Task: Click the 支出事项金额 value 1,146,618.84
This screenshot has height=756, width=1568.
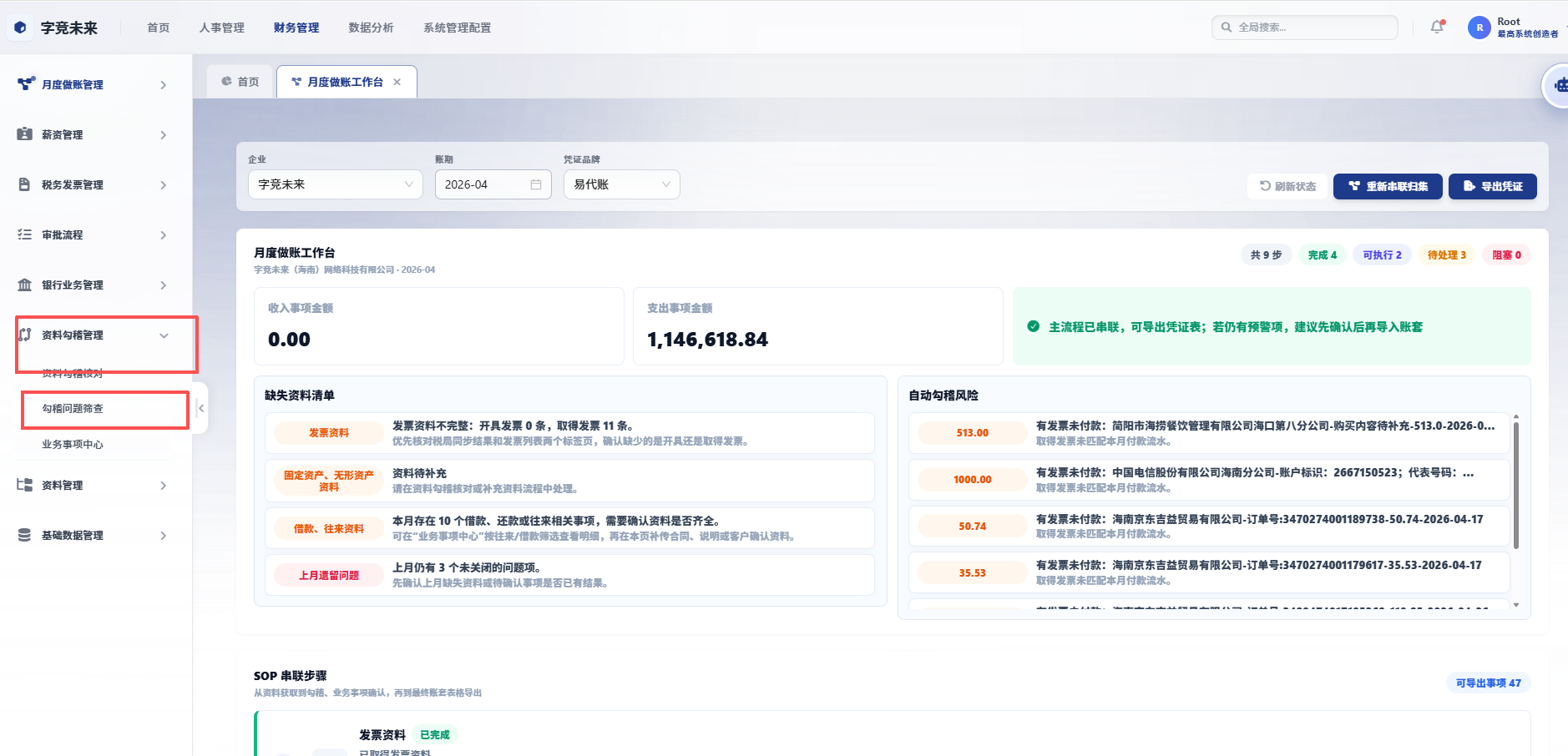Action: 707,340
